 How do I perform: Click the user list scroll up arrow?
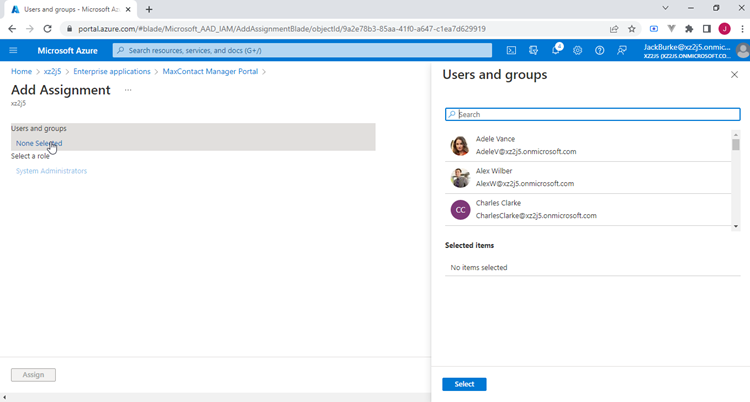736,134
